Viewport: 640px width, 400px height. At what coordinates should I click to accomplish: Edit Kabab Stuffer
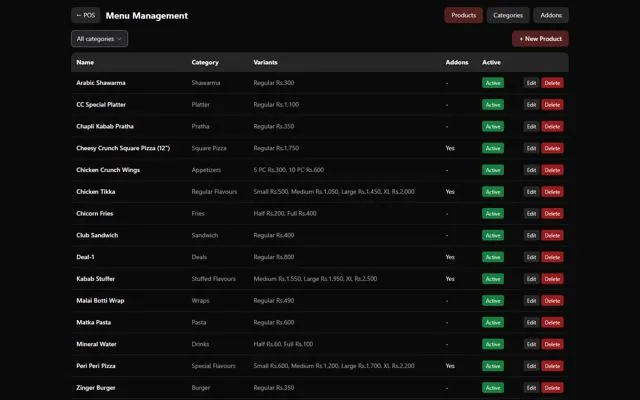(531, 279)
